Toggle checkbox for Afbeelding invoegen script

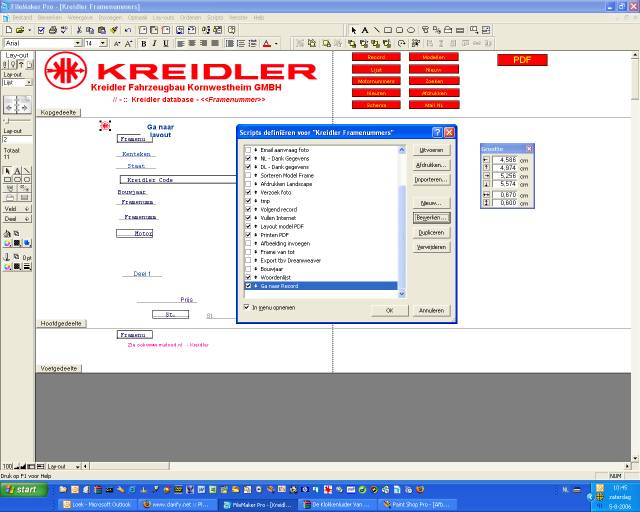click(x=248, y=243)
